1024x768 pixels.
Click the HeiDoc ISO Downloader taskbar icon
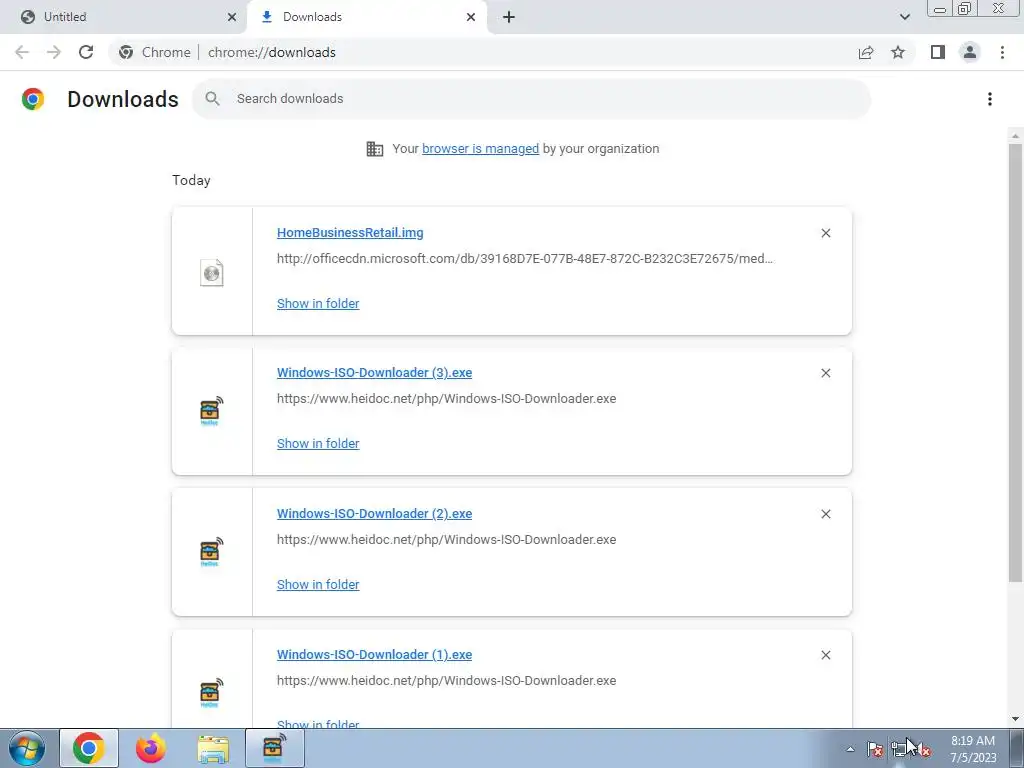[275, 748]
